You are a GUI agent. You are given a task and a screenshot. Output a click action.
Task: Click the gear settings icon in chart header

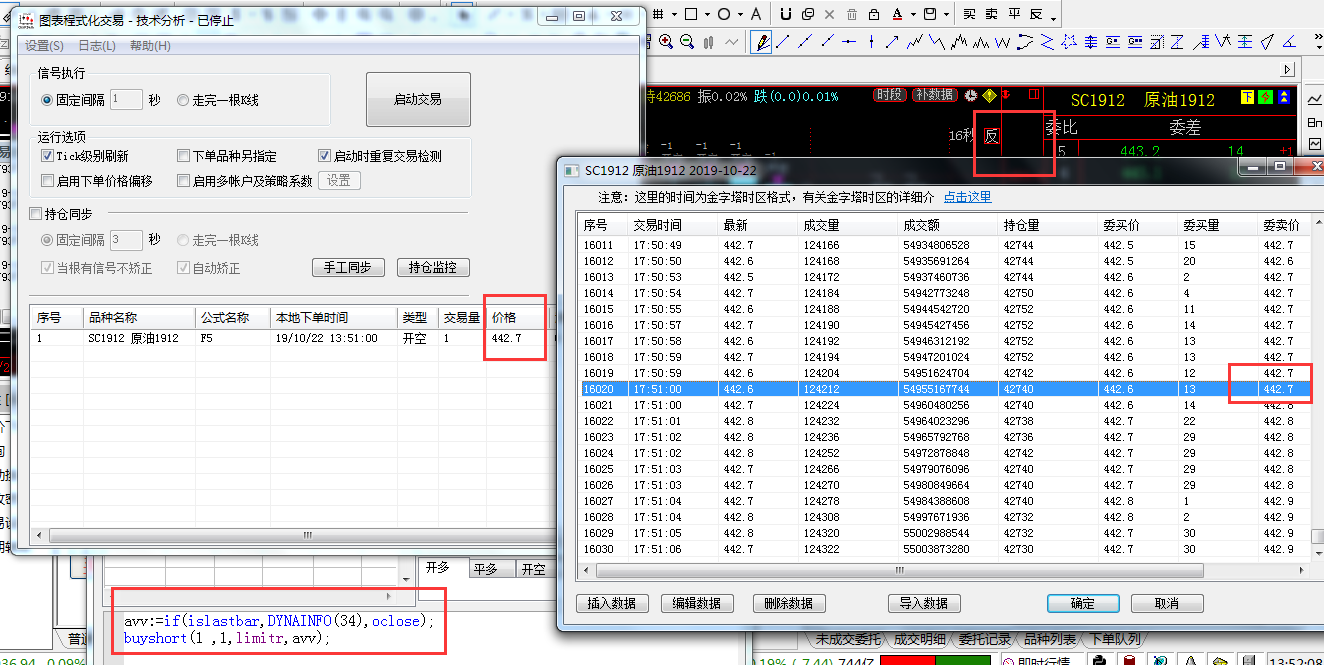970,96
